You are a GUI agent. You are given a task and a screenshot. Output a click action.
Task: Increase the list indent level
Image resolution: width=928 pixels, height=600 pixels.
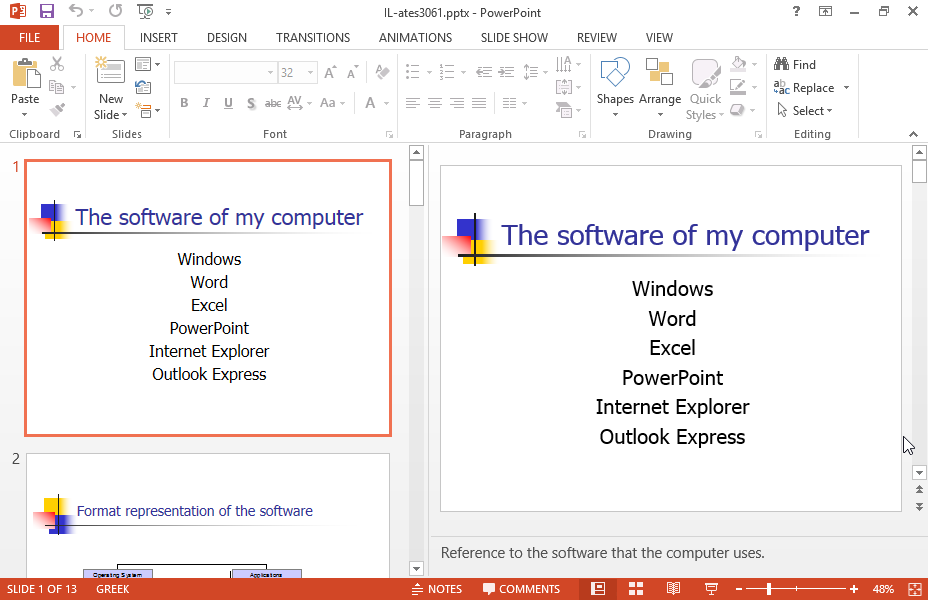pos(506,72)
